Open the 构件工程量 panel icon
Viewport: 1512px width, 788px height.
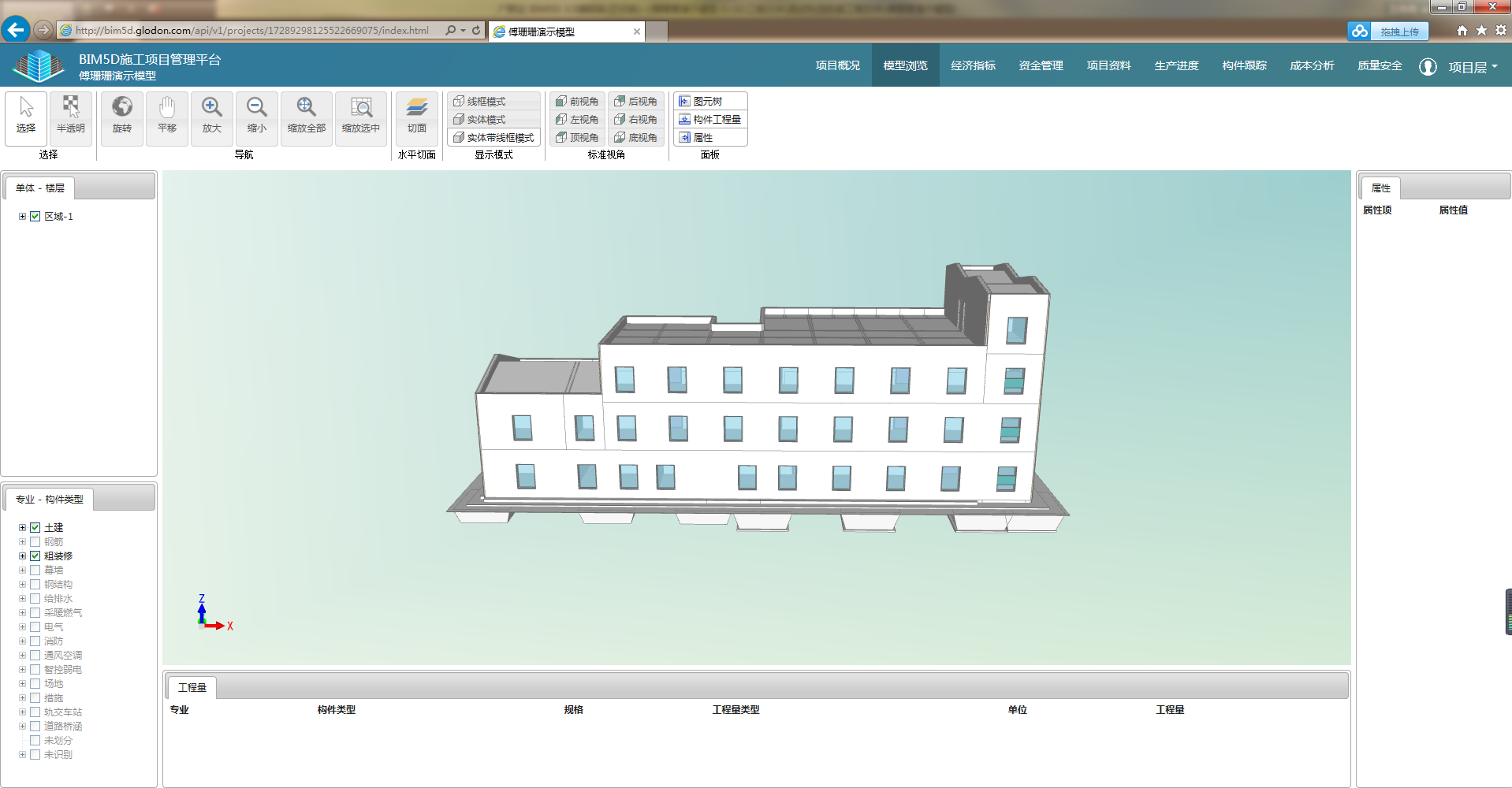(x=709, y=119)
